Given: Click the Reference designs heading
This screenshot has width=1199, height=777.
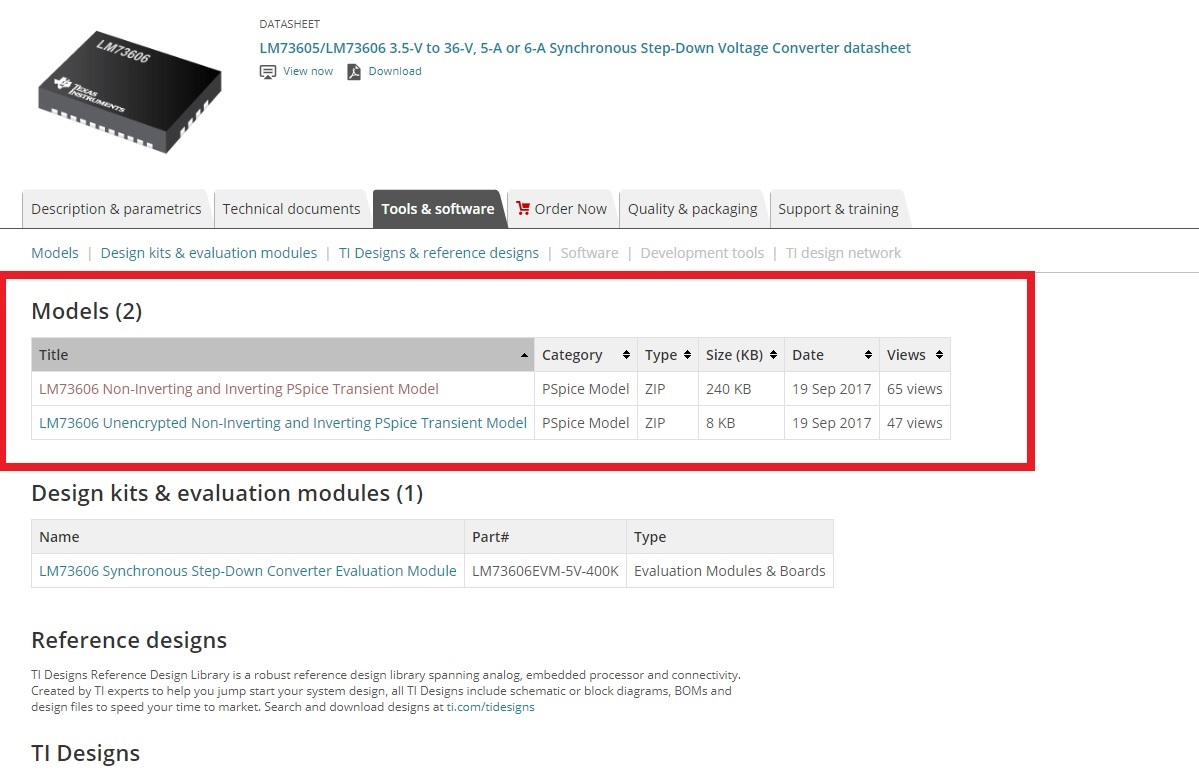Looking at the screenshot, I should pos(129,640).
